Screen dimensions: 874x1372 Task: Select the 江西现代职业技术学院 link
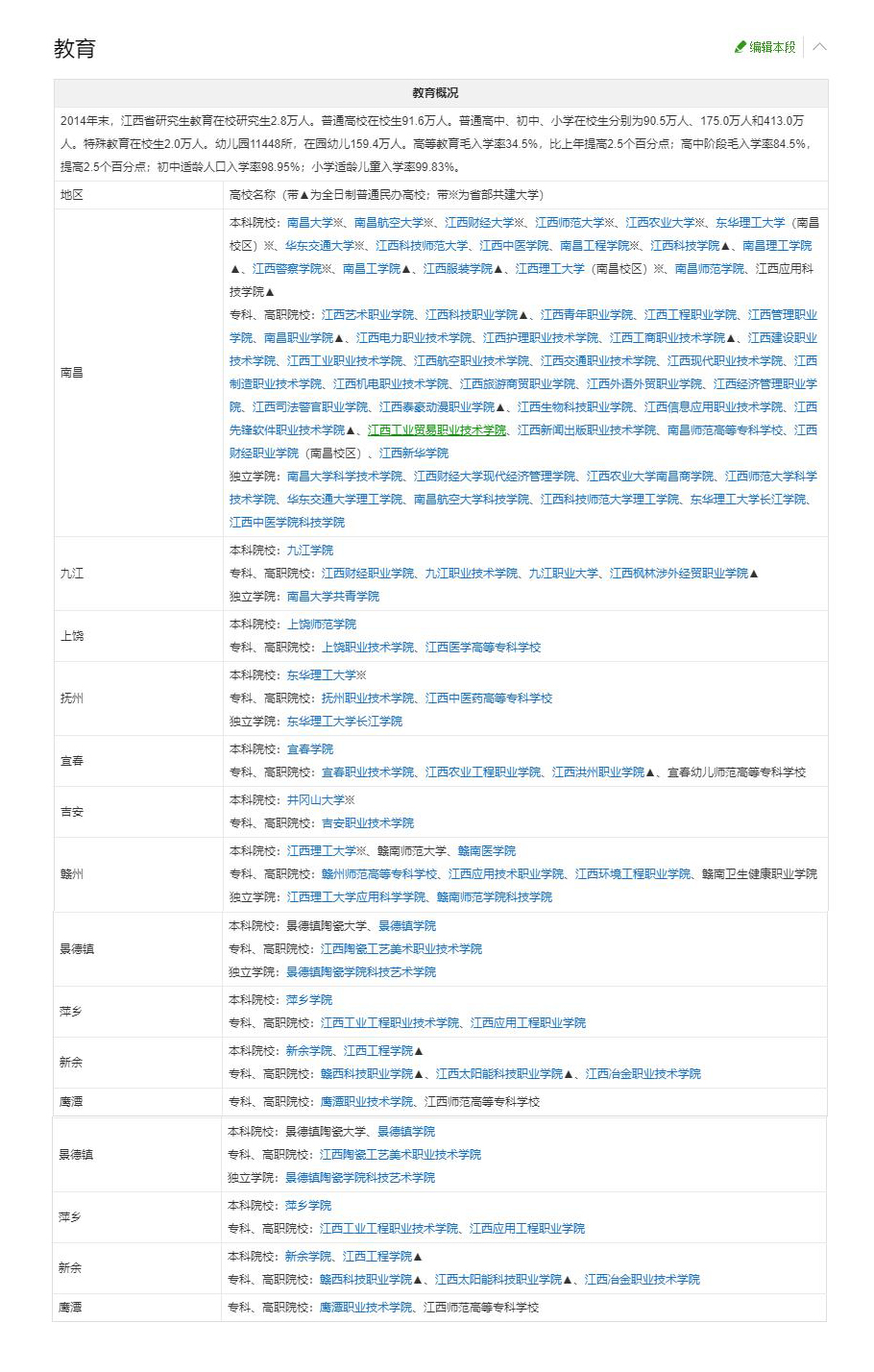(x=725, y=361)
